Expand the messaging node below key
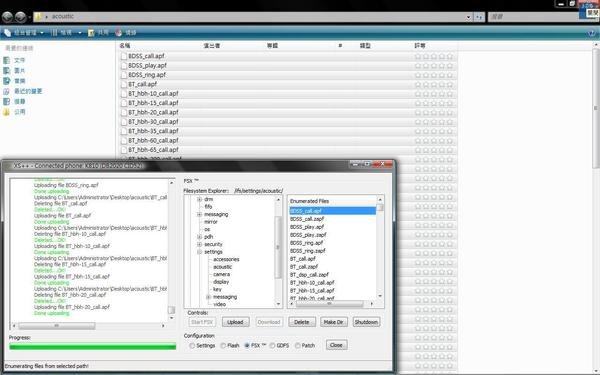 point(209,297)
